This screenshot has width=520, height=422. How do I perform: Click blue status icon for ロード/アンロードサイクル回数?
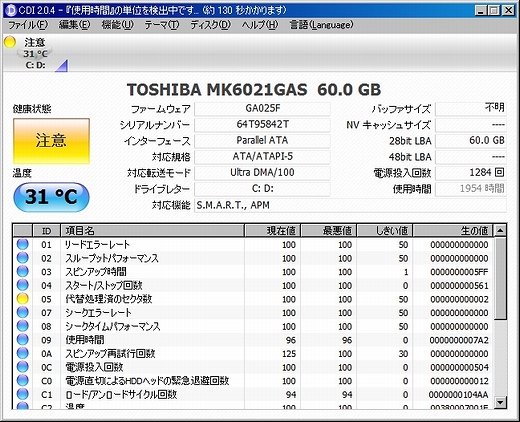tap(23, 395)
